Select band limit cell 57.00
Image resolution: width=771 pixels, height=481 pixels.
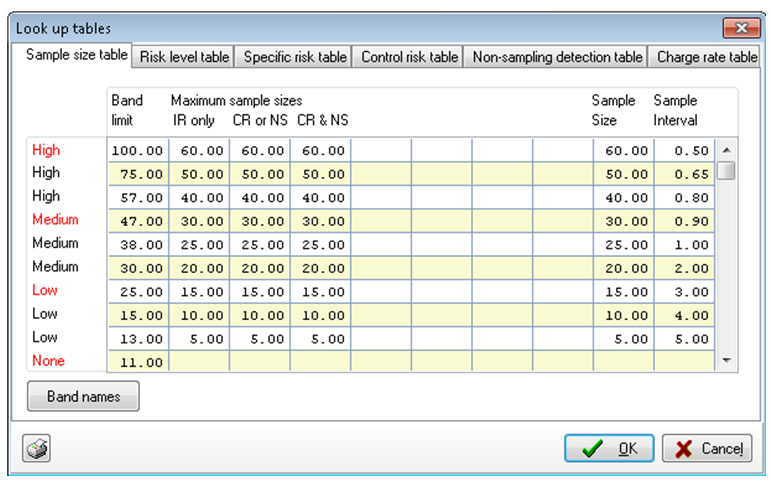[138, 198]
